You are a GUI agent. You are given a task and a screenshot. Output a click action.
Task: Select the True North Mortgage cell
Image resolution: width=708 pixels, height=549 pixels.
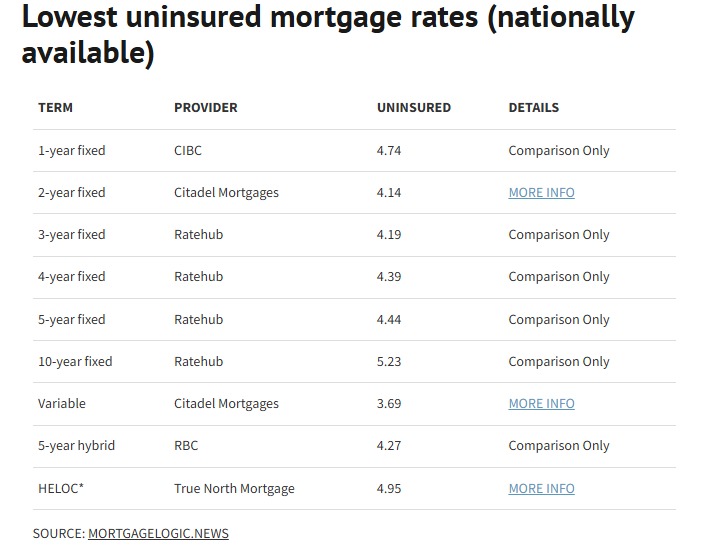click(x=234, y=488)
